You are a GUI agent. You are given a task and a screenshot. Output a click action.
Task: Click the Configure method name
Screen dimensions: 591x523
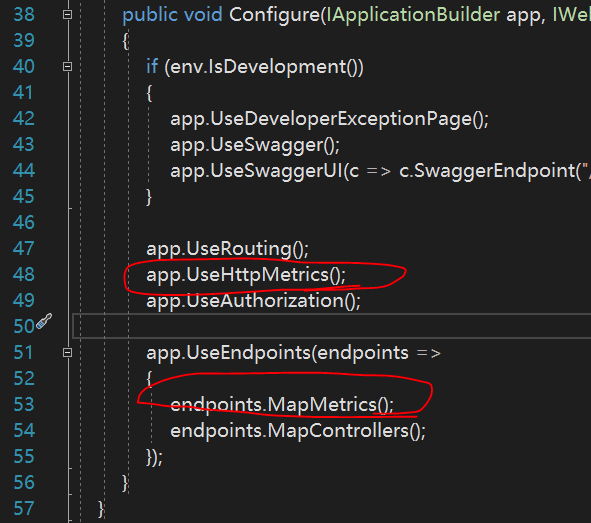274,15
